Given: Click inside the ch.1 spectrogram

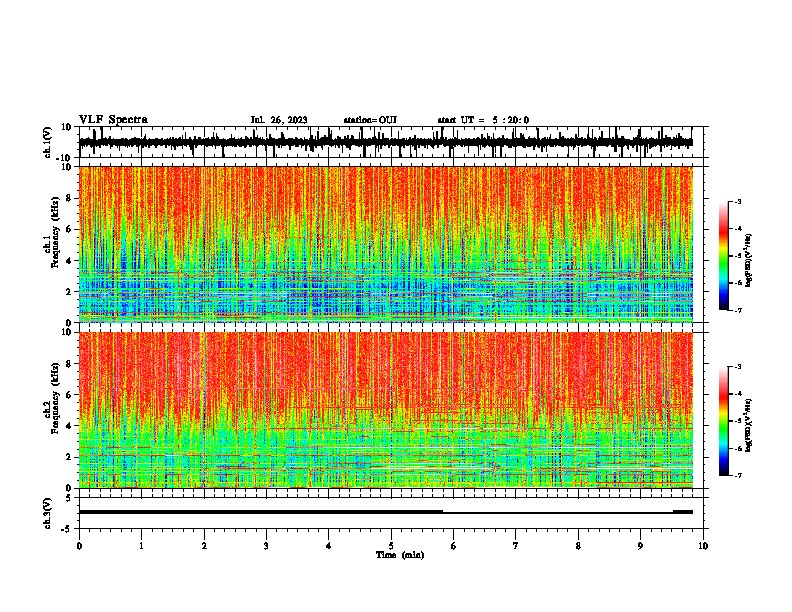Looking at the screenshot, I should [386, 244].
